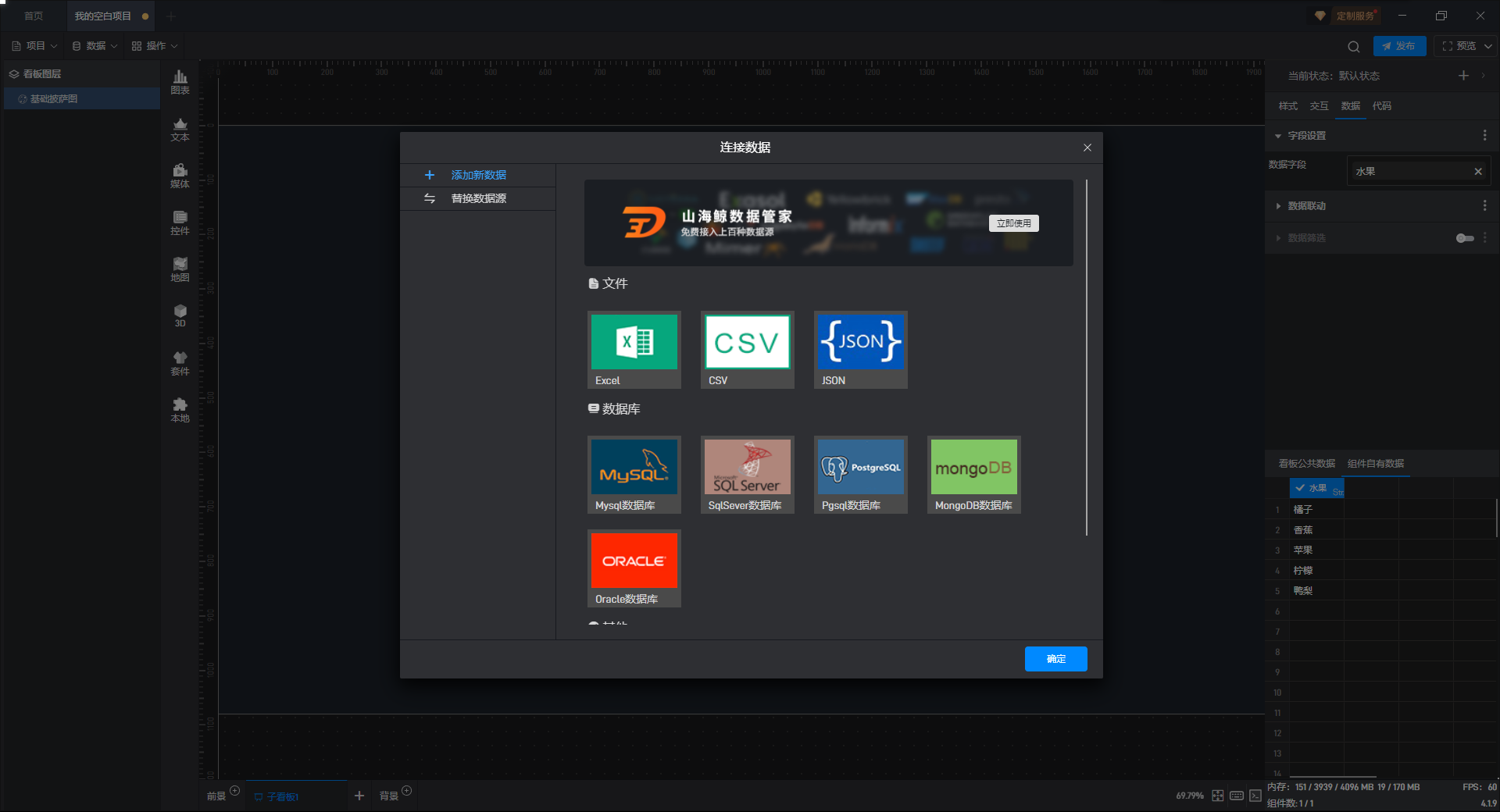Open the 项目 dropdown menu
The width and height of the screenshot is (1500, 812).
tap(34, 46)
